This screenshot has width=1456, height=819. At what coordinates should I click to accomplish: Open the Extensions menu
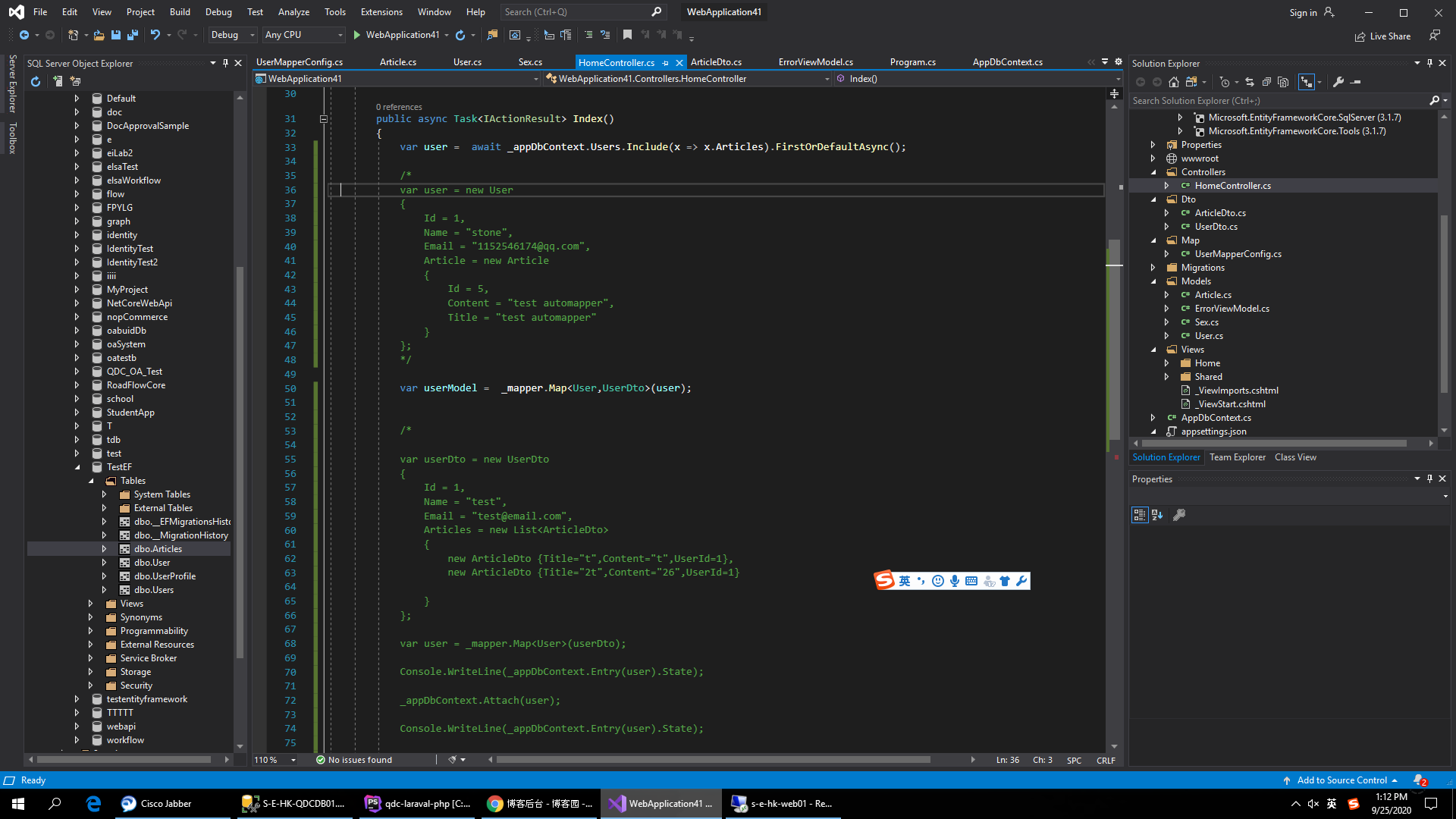381,11
